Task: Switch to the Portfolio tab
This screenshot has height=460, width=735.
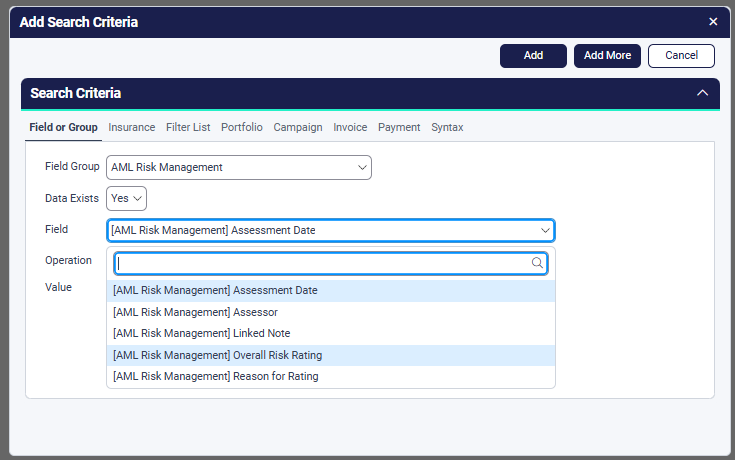Action: coord(242,128)
